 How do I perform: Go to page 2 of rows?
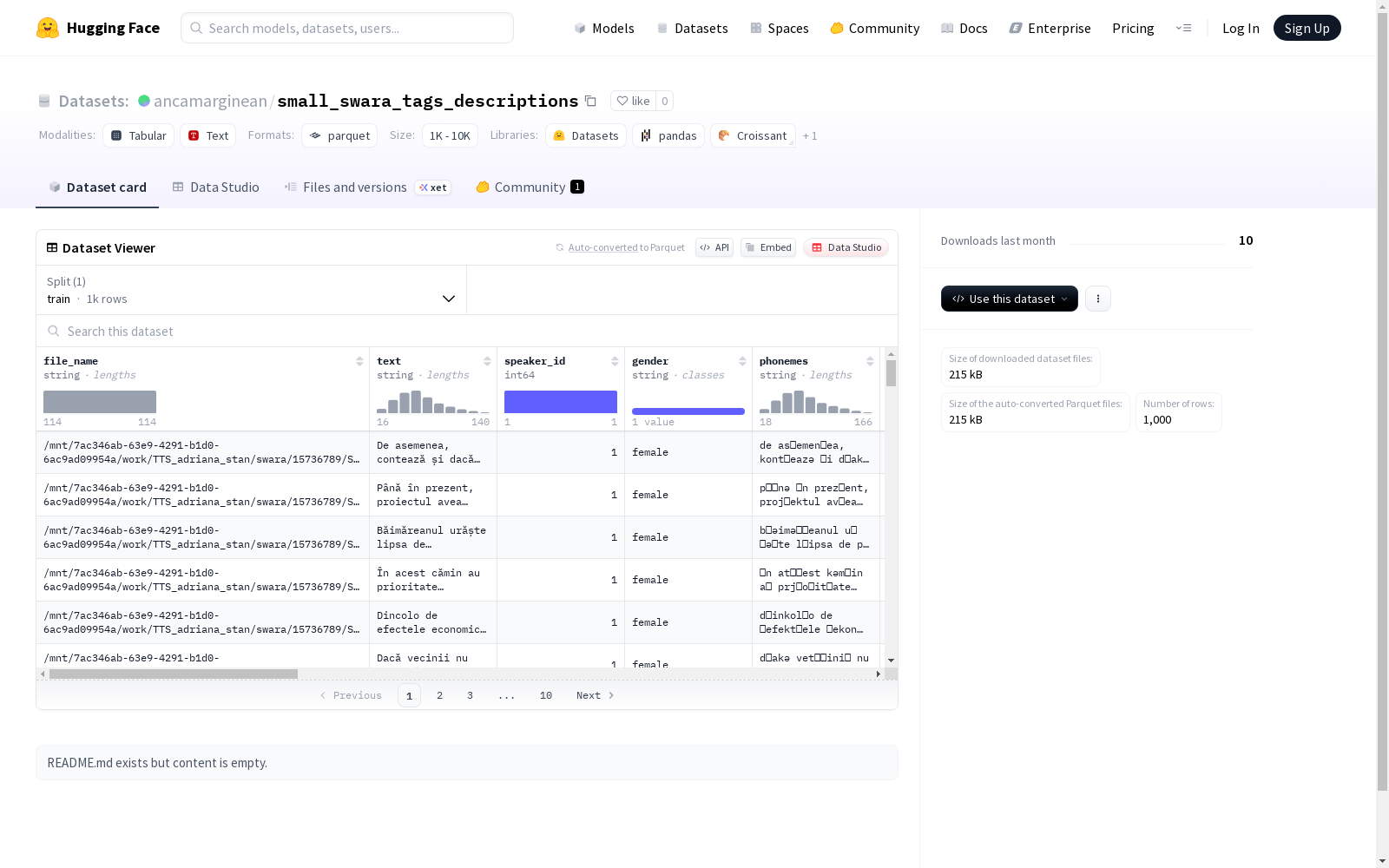440,695
